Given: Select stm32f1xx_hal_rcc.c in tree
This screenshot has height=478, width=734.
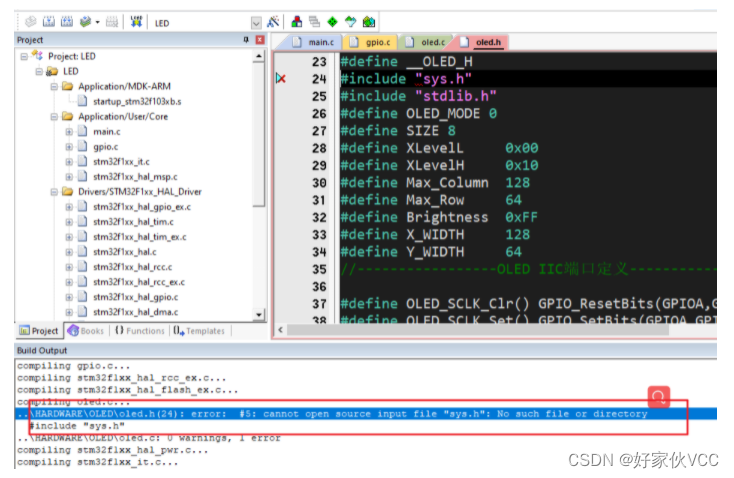Looking at the screenshot, I should click(132, 267).
